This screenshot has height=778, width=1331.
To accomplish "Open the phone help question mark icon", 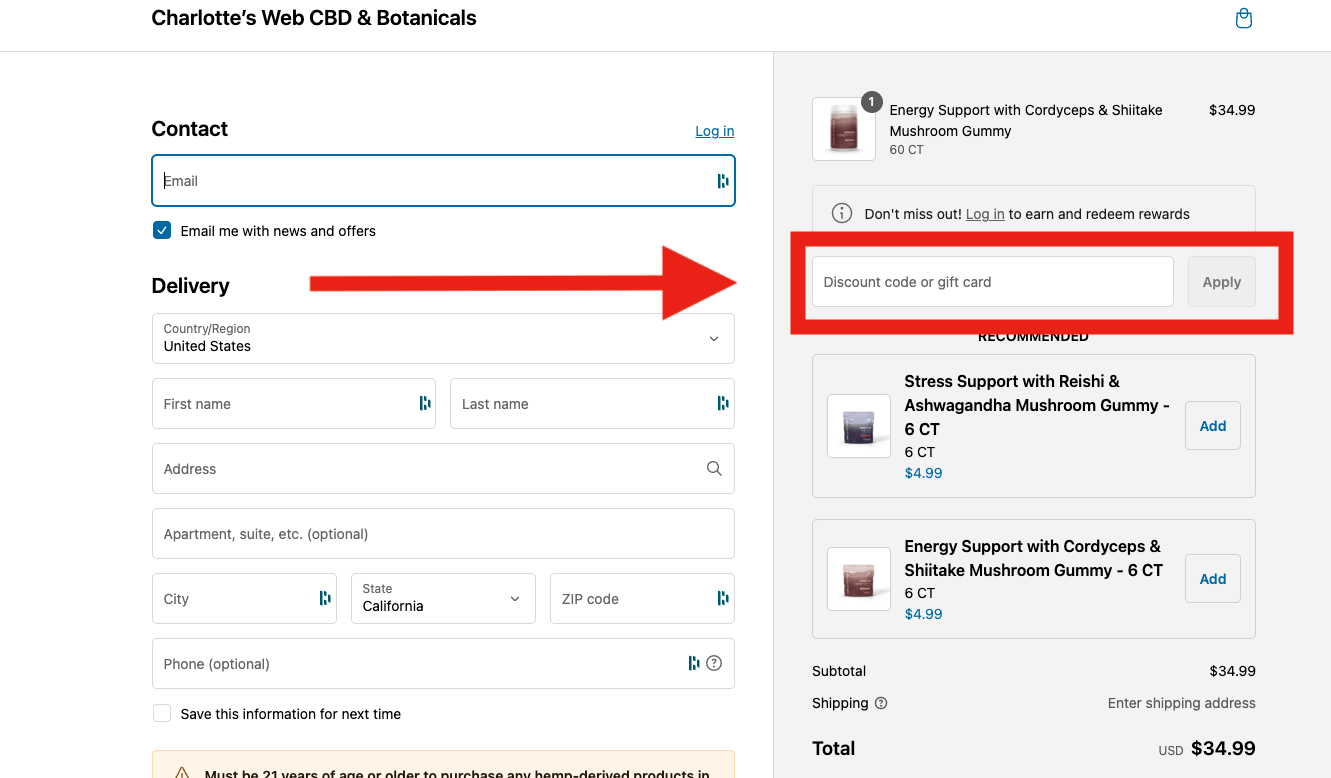I will (714, 663).
